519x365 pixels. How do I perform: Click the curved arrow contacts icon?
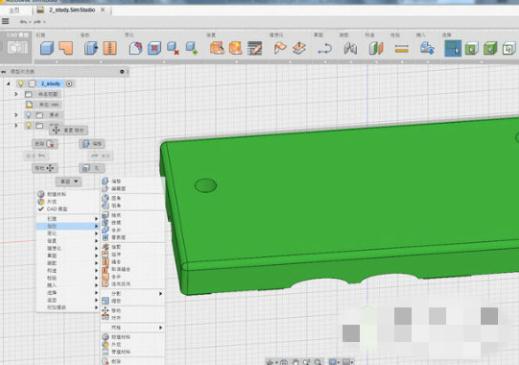tap(325, 49)
